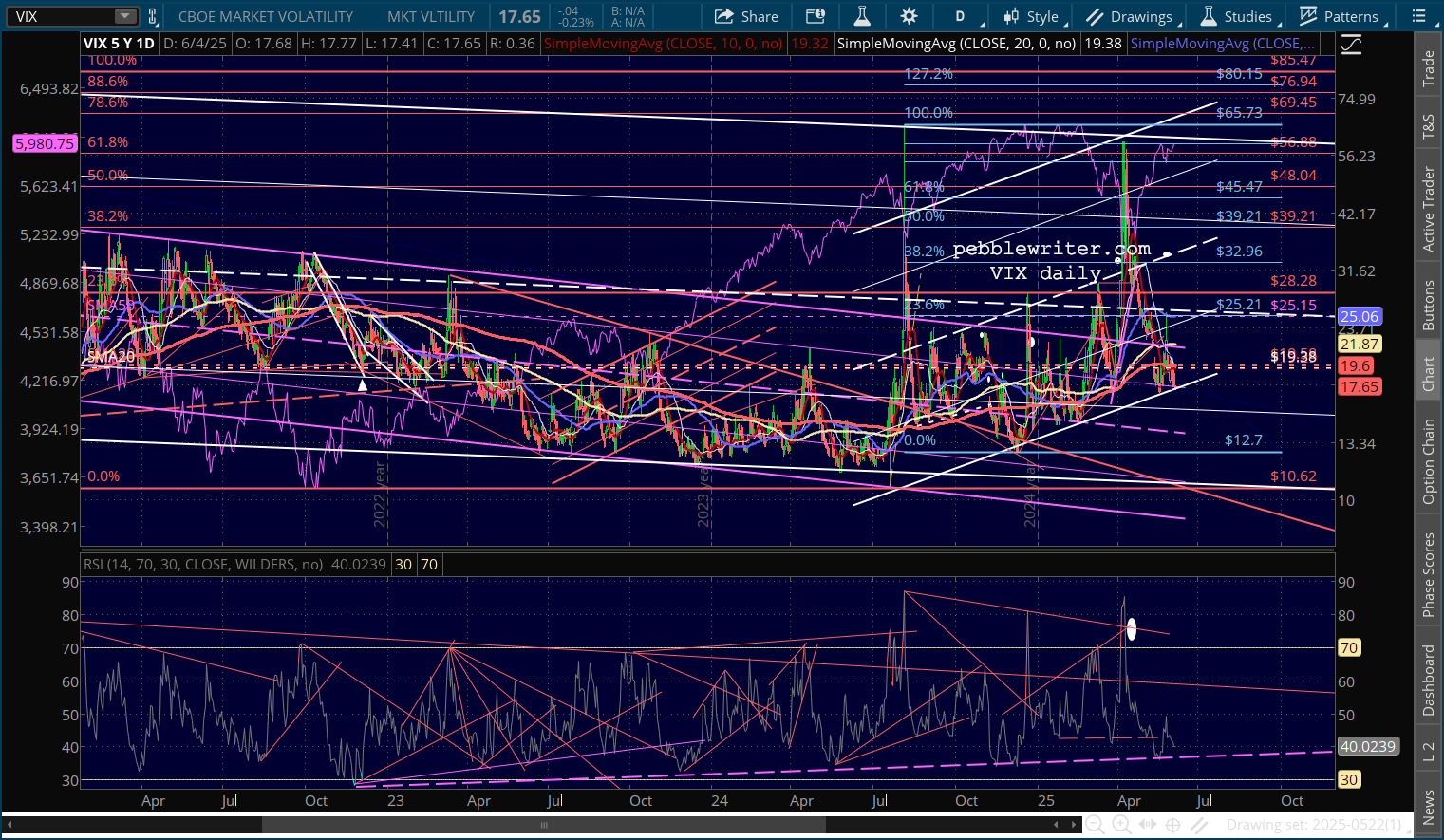Toggle the chart scale curve icon
This screenshot has width=1444, height=840.
point(1350,45)
